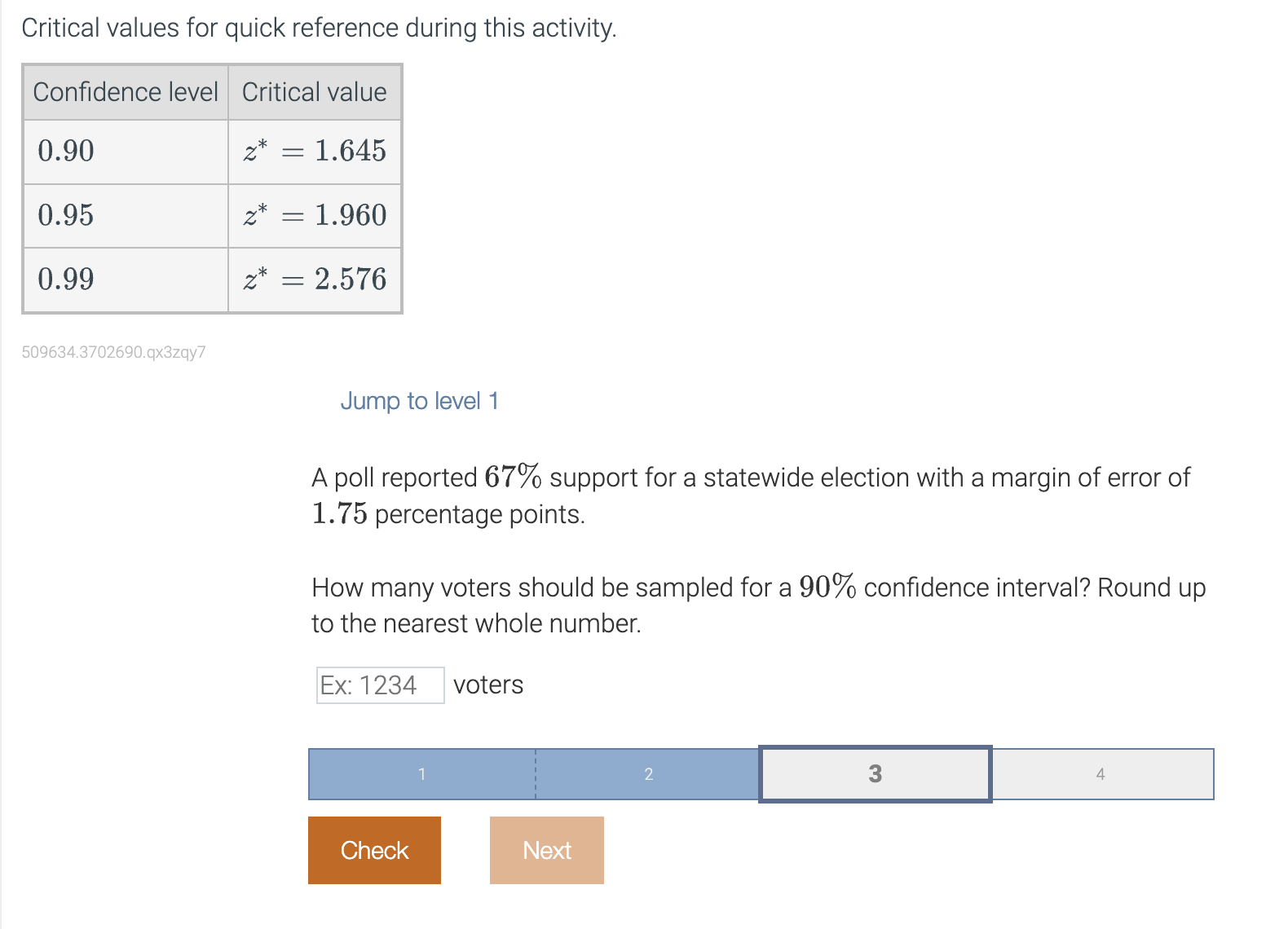Click the voters label next to the input
The image size is (1288, 929).
pos(487,685)
